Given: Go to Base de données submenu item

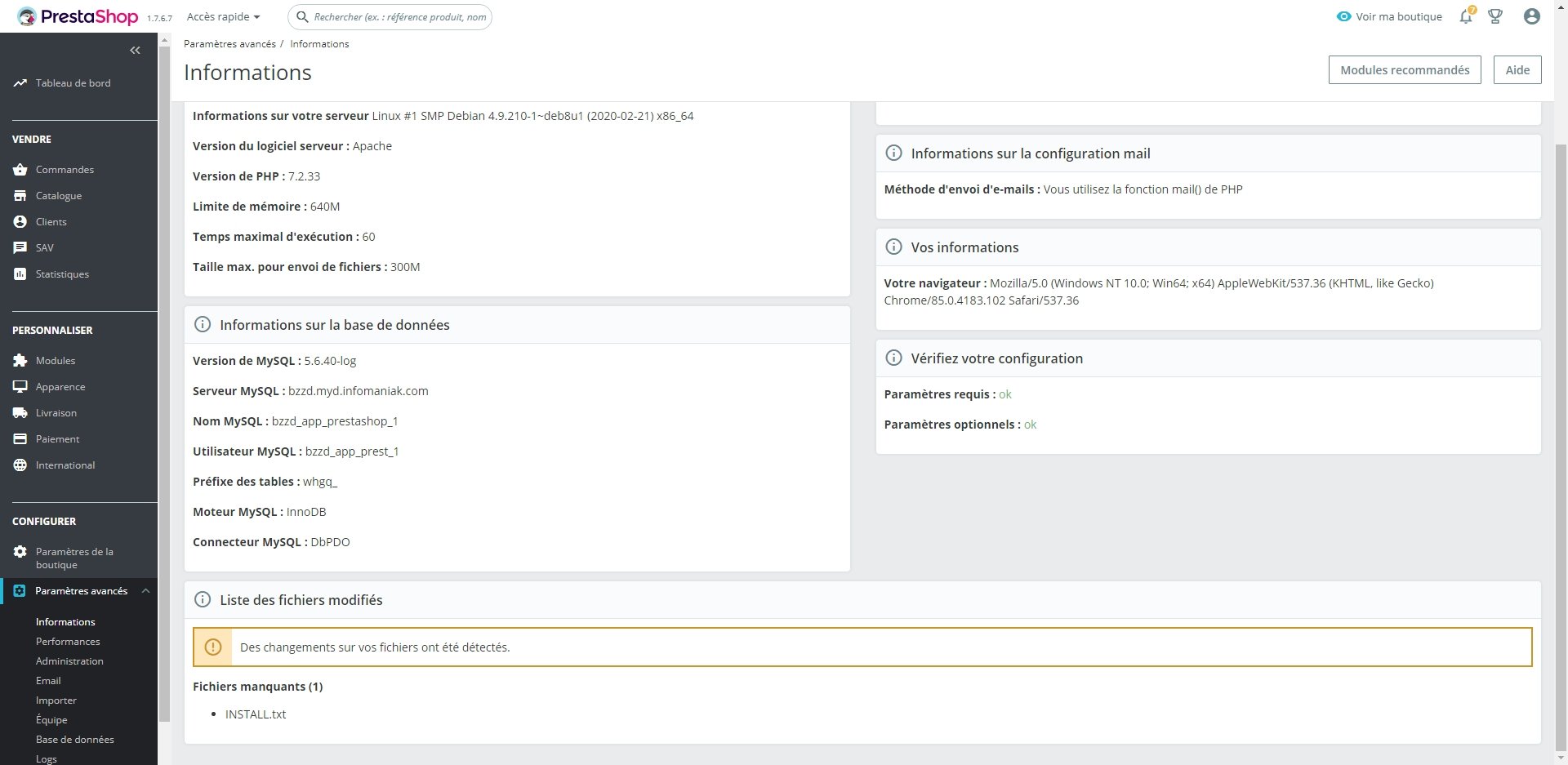Looking at the screenshot, I should (x=75, y=740).
